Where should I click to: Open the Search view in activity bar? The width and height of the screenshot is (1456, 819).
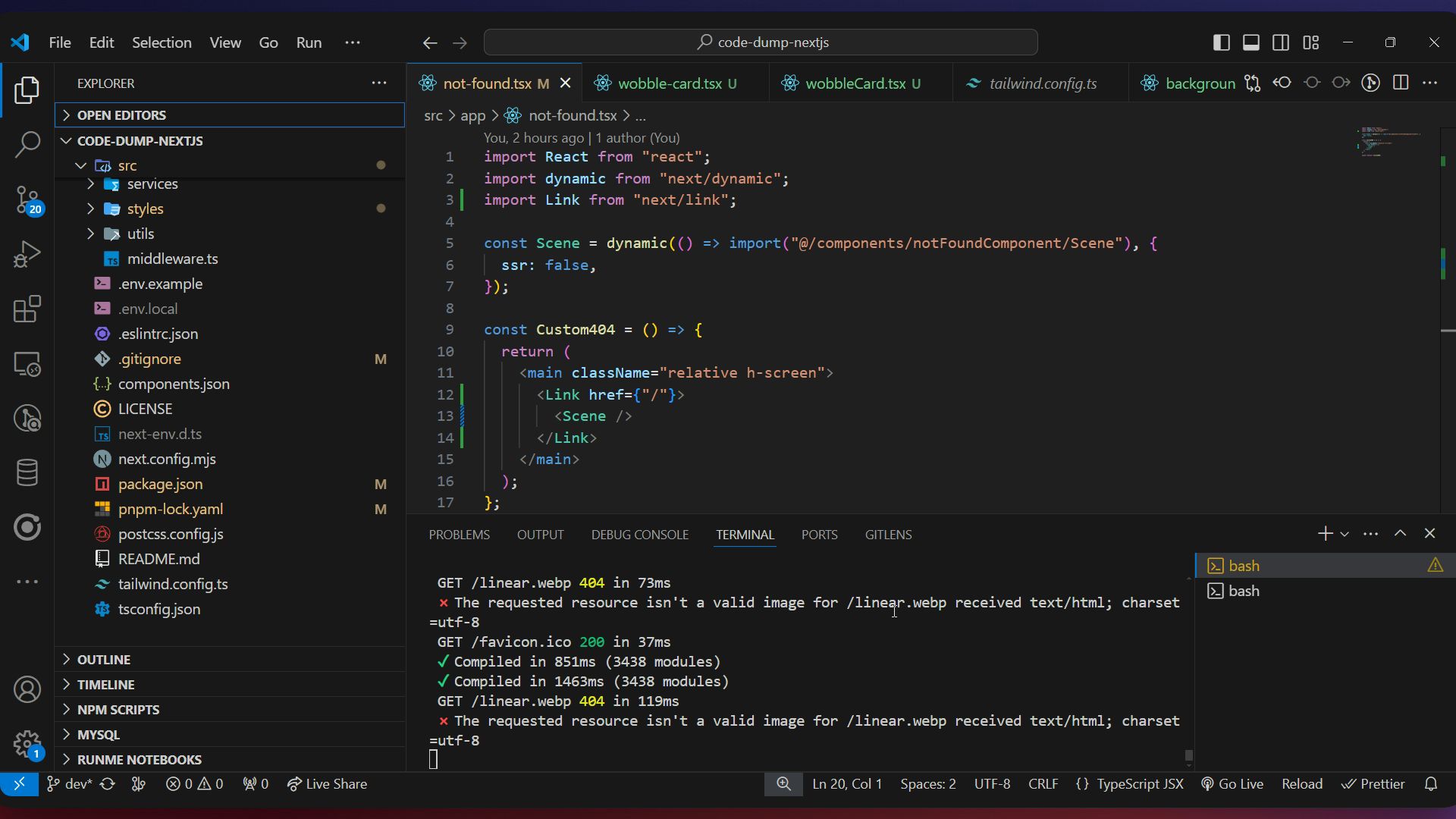pyautogui.click(x=27, y=144)
